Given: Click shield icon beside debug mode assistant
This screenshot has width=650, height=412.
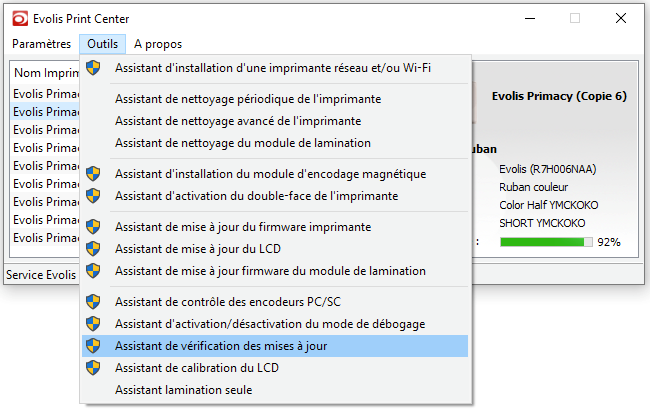Looking at the screenshot, I should point(93,324).
